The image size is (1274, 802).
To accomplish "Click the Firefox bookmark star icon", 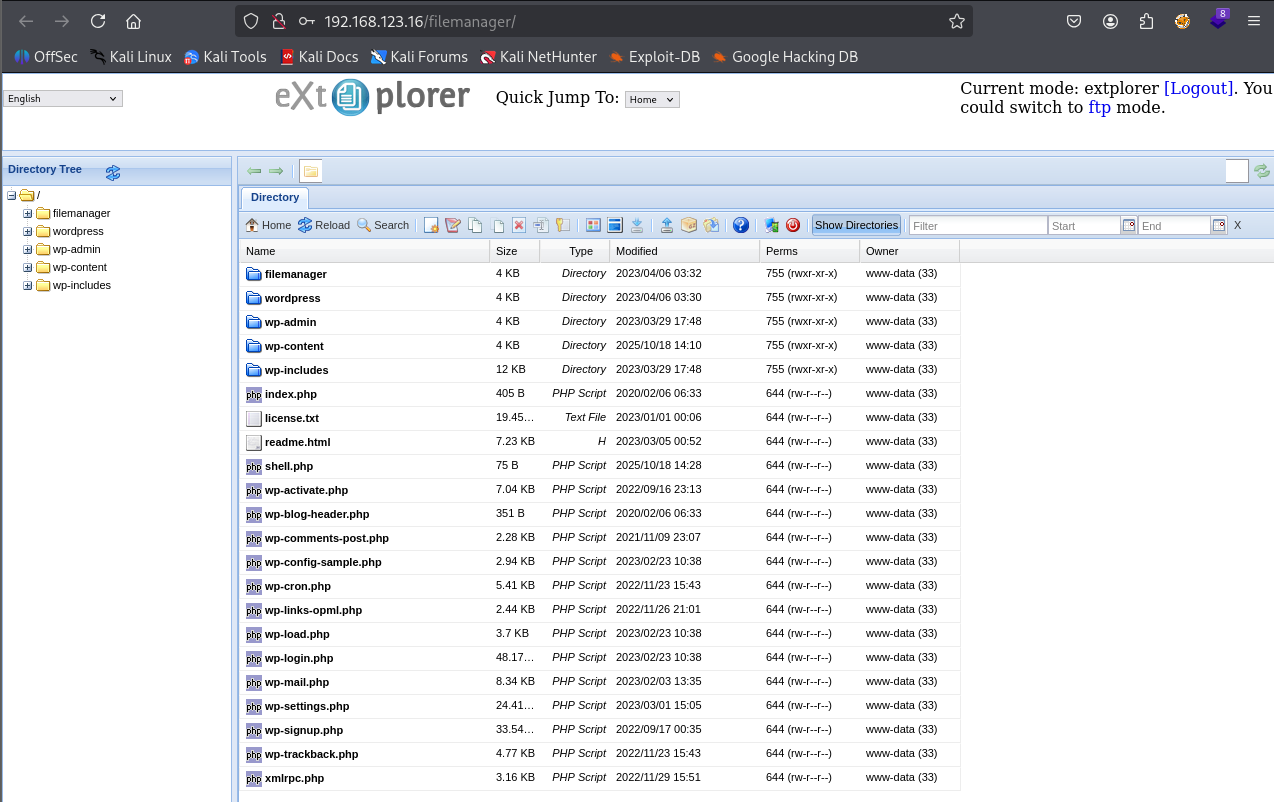I will coord(956,21).
